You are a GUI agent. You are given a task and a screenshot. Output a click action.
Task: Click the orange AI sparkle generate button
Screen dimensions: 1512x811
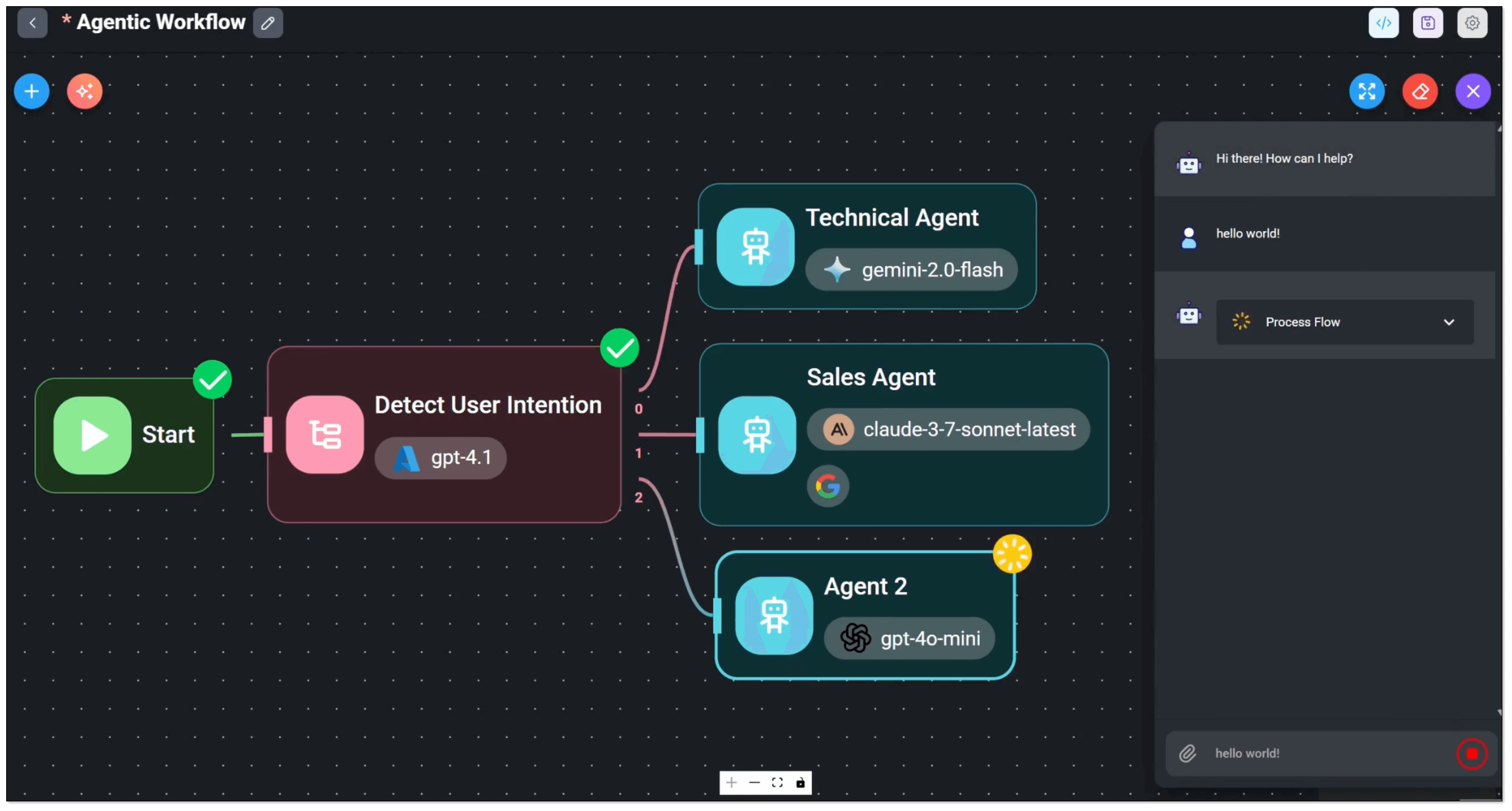click(85, 91)
